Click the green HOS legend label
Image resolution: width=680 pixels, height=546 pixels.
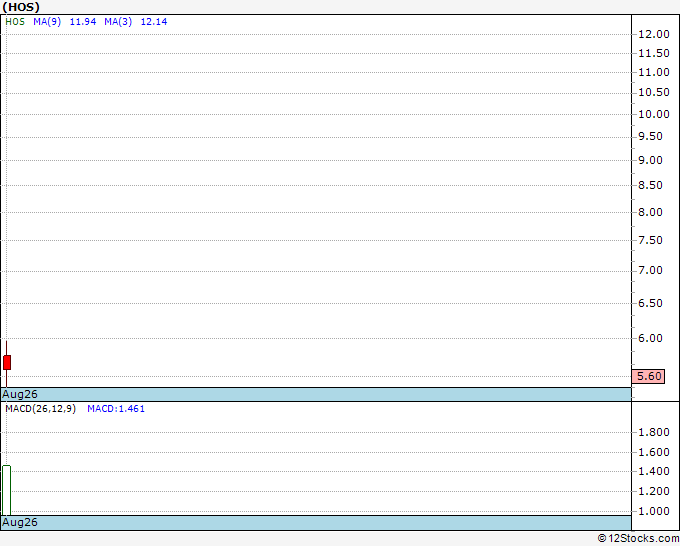15,22
